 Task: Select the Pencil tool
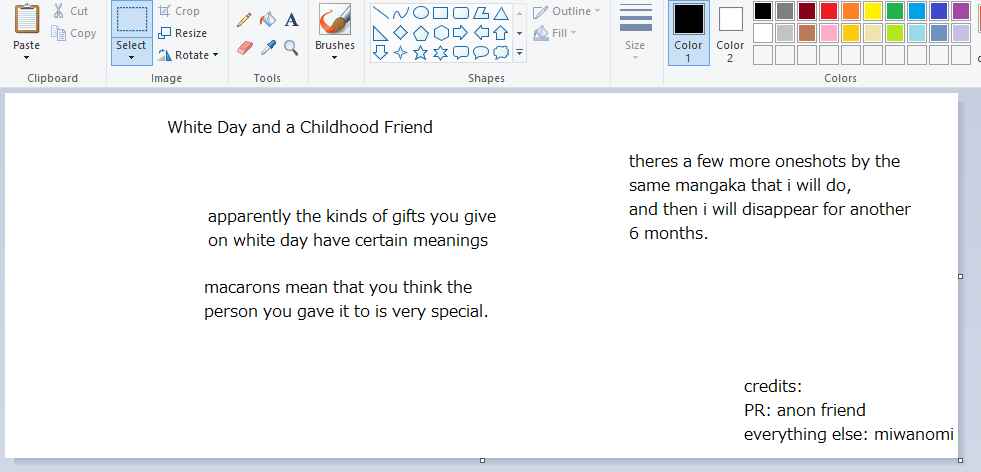(x=244, y=20)
